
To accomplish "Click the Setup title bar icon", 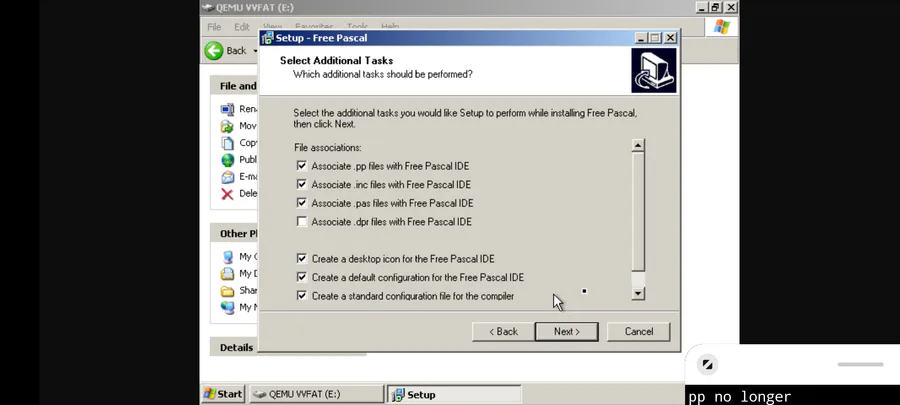I will pos(267,38).
